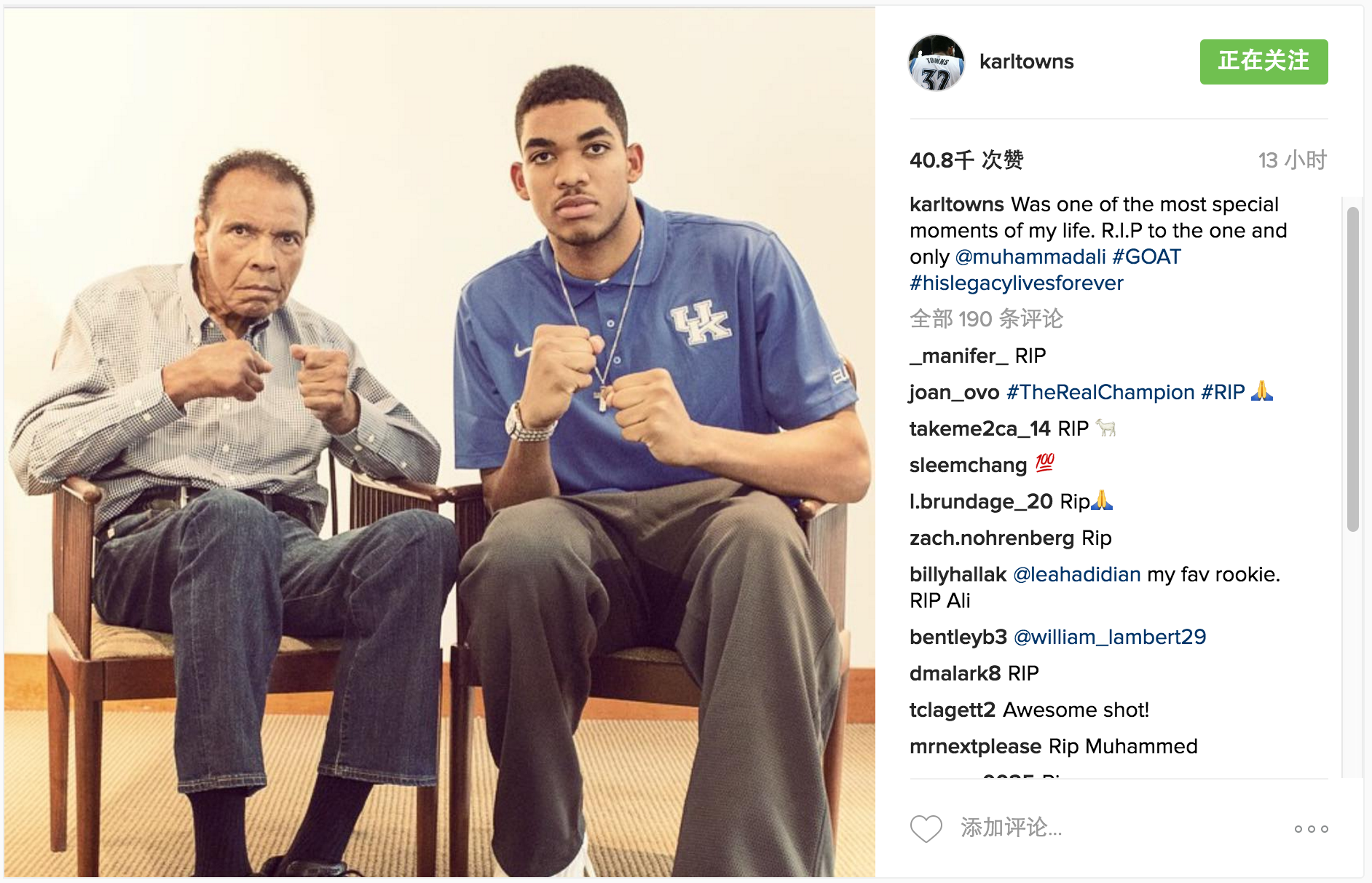
Task: Open the @muhammadali mention link
Action: tap(1030, 257)
